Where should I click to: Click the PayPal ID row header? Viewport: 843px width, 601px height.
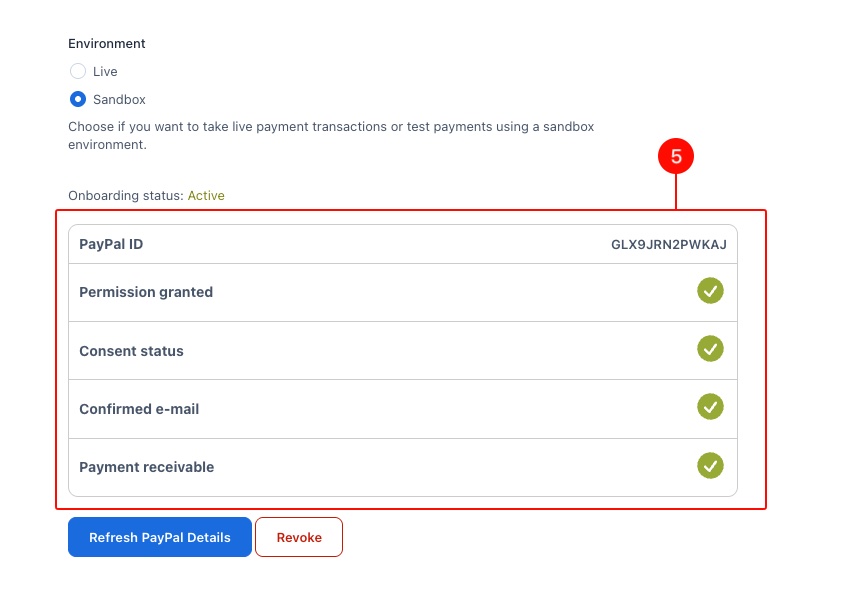pyautogui.click(x=110, y=243)
